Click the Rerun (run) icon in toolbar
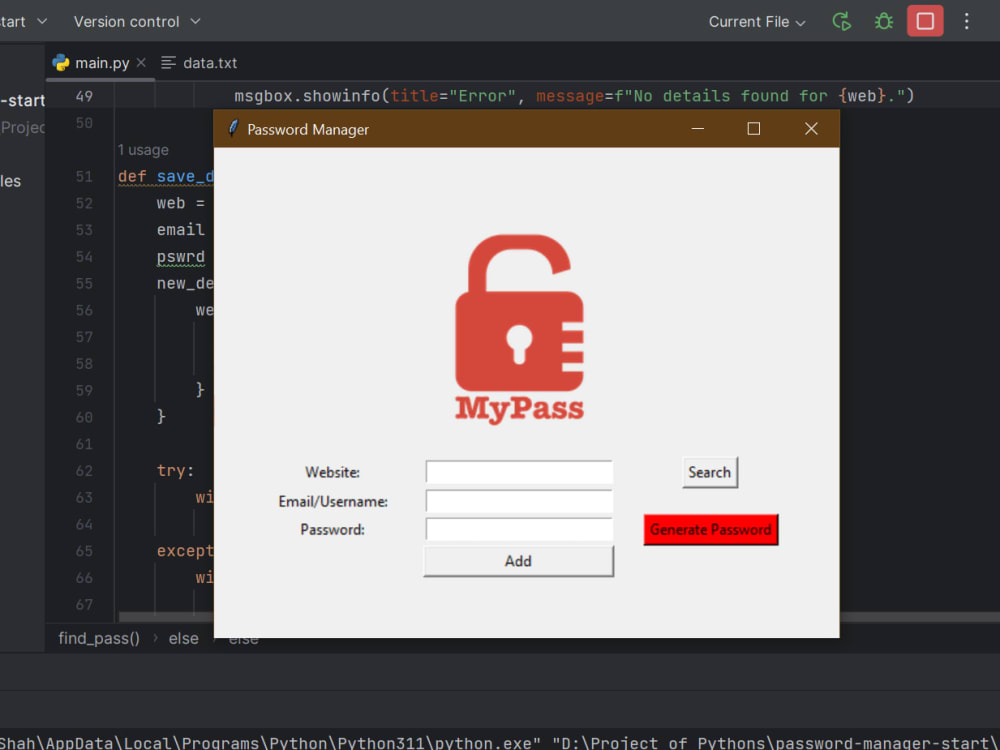Image resolution: width=1000 pixels, height=750 pixels. [x=842, y=22]
